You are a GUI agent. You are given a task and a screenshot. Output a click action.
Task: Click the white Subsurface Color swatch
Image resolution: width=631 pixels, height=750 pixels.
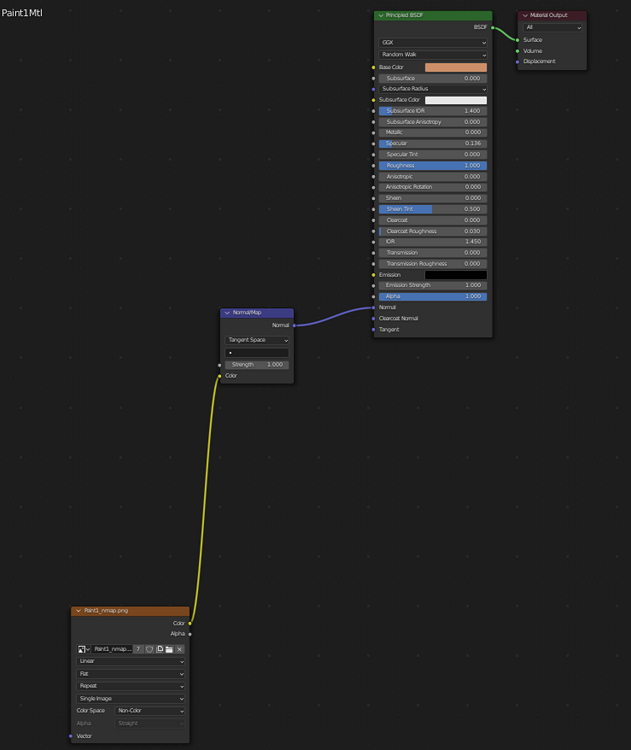[x=456, y=100]
